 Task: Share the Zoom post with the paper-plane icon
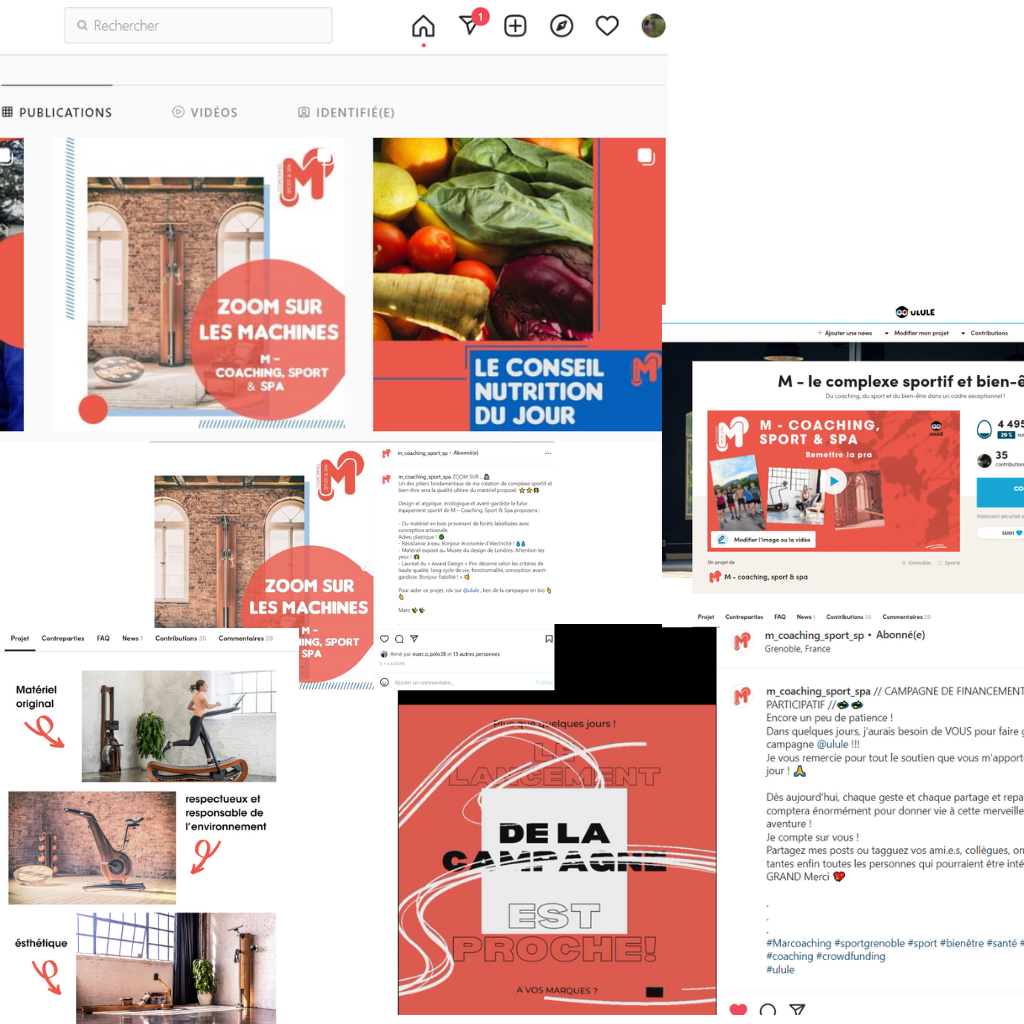pyautogui.click(x=413, y=639)
